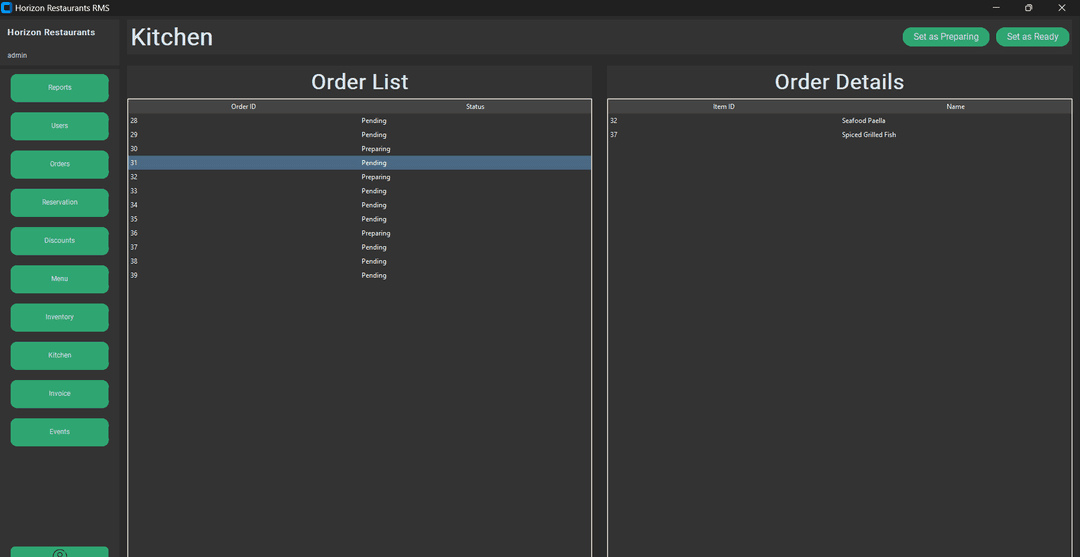Viewport: 1080px width, 557px height.
Task: Select the Seafood Paella item row
Action: tap(840, 120)
